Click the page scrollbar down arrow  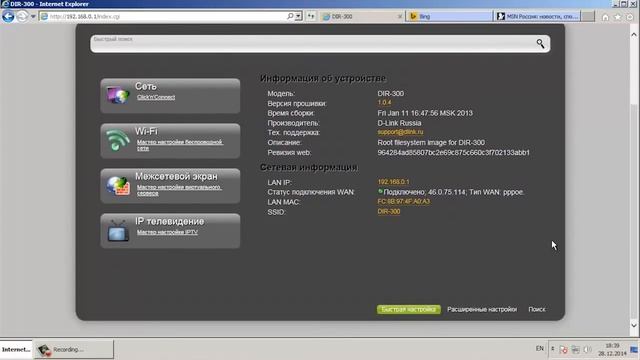tap(634, 326)
